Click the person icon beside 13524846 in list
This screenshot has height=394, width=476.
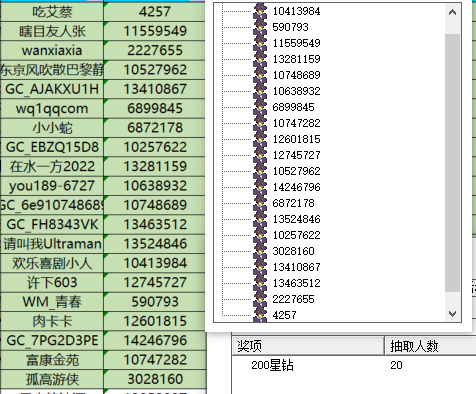260,219
